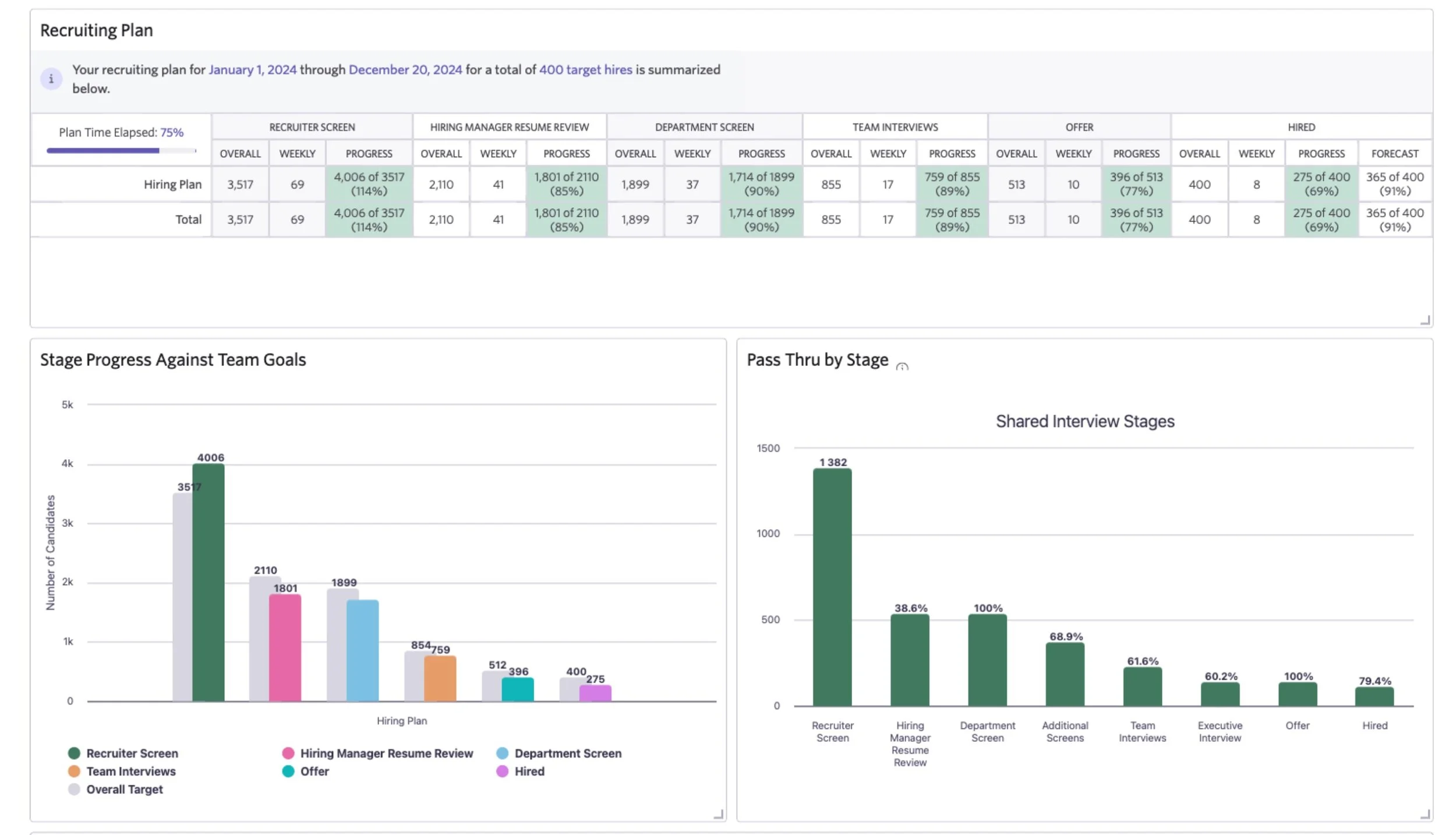Click the orange 759 Team Interviews bar
The height and width of the screenshot is (835, 1456).
[x=440, y=678]
